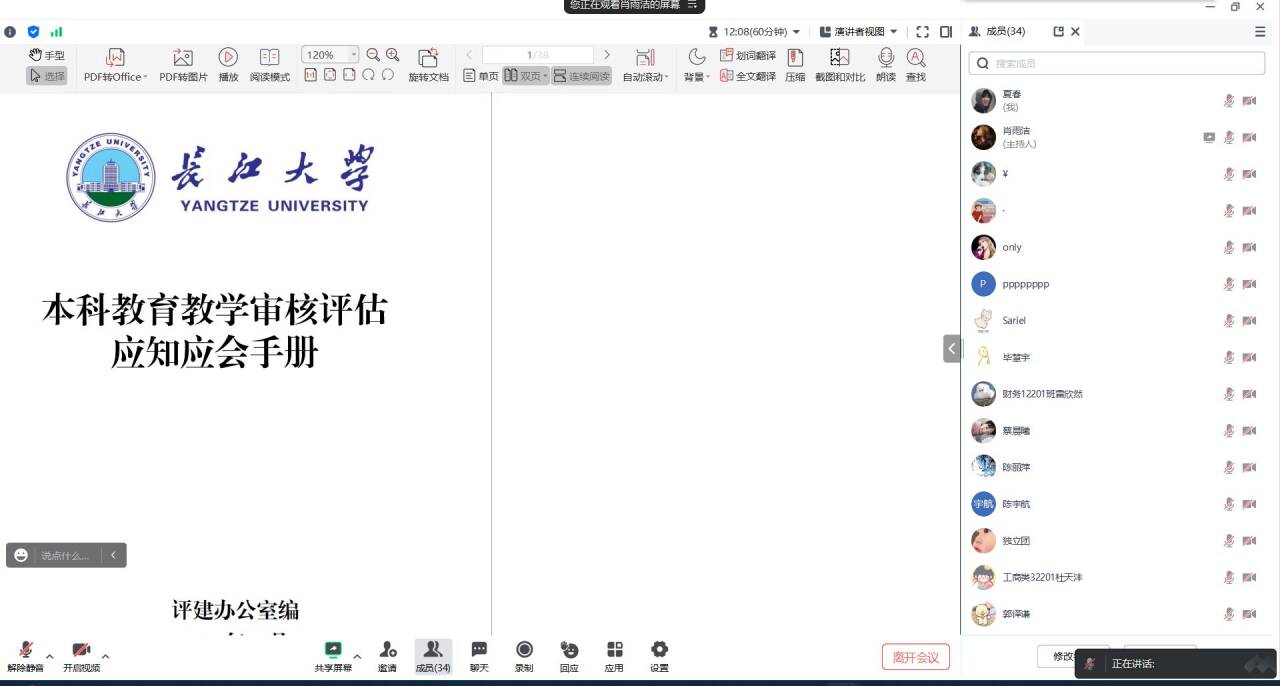Viewport: 1280px width, 686px height.
Task: Select participant Sariel in the member list
Action: click(1014, 321)
